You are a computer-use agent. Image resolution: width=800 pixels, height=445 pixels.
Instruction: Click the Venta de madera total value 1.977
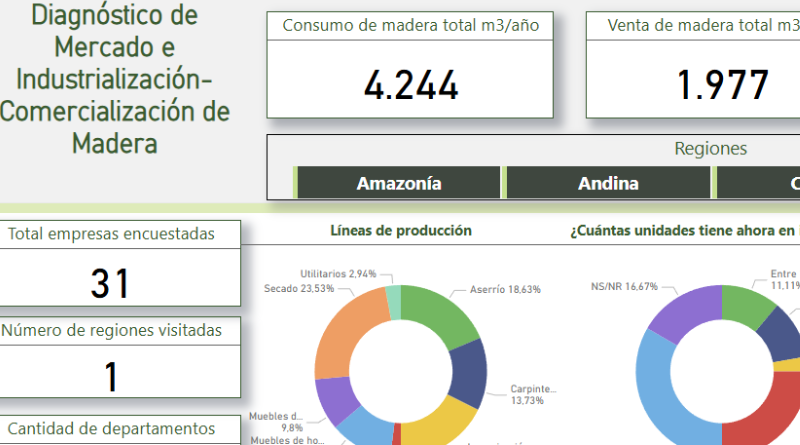(x=722, y=86)
